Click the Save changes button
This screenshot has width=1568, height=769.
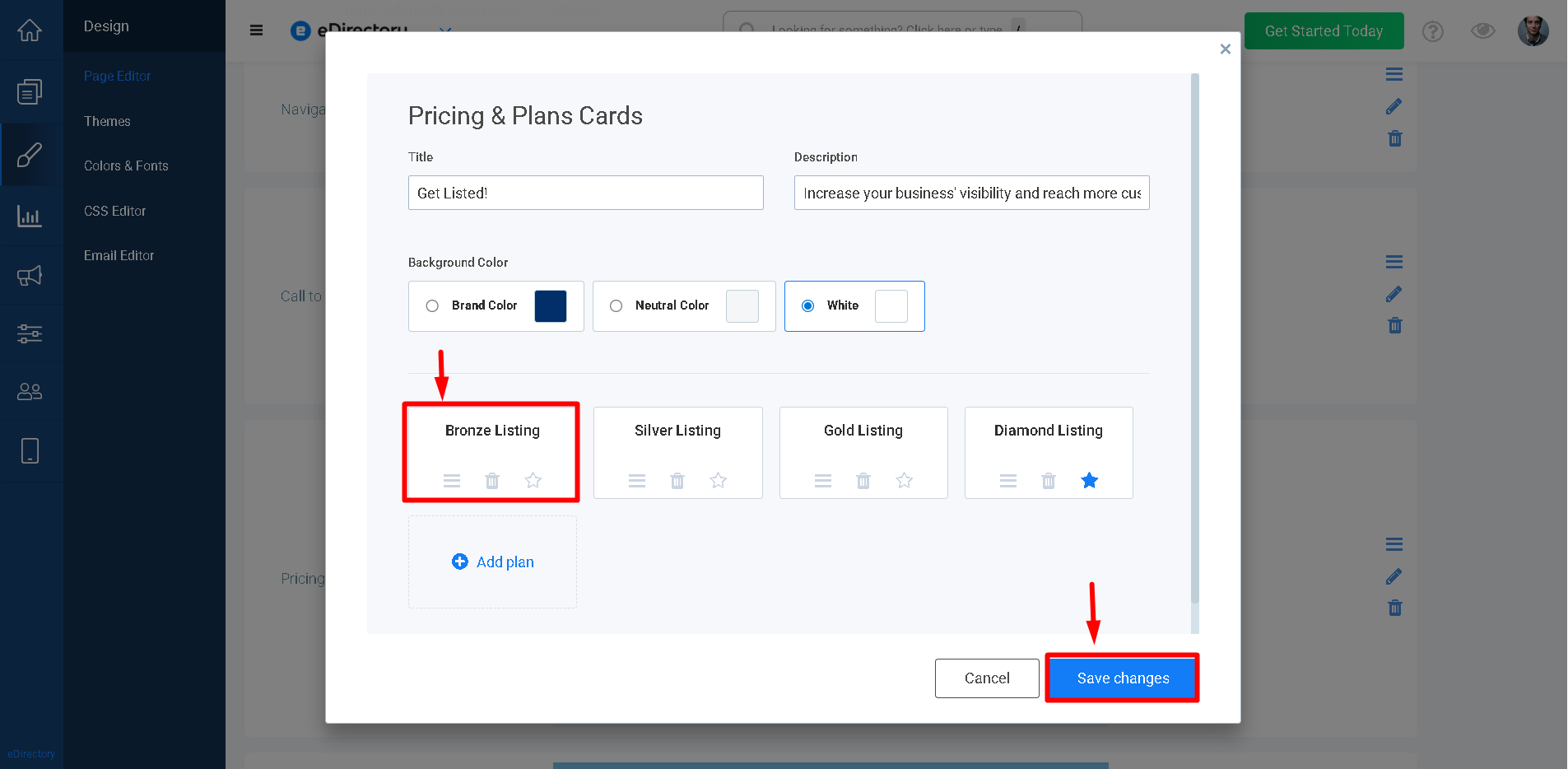coord(1123,678)
